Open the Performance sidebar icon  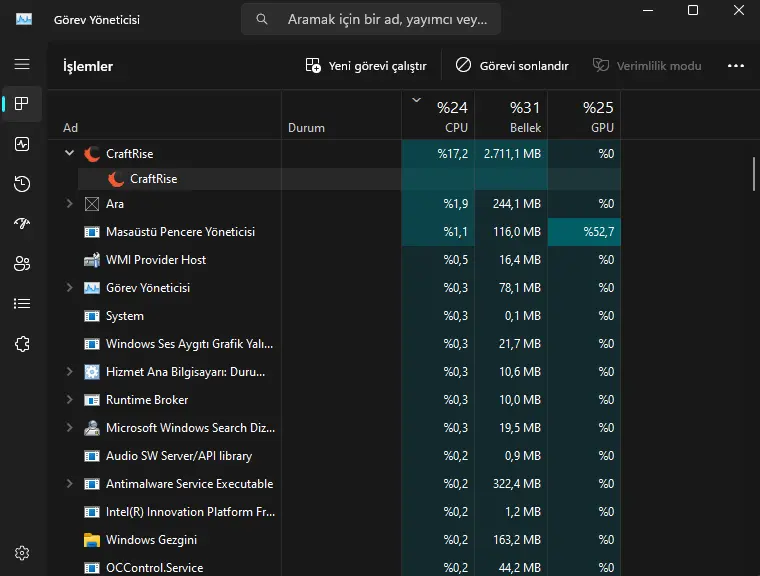(x=22, y=144)
